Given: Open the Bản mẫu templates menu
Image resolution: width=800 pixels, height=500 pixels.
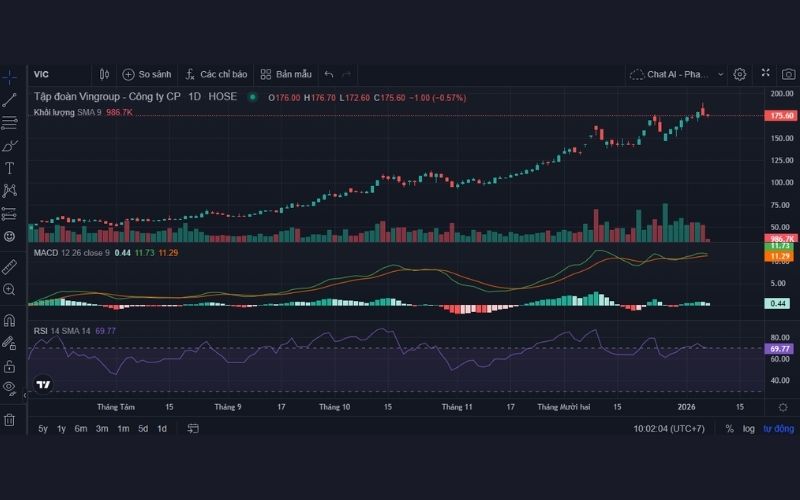Looking at the screenshot, I should pyautogui.click(x=286, y=74).
